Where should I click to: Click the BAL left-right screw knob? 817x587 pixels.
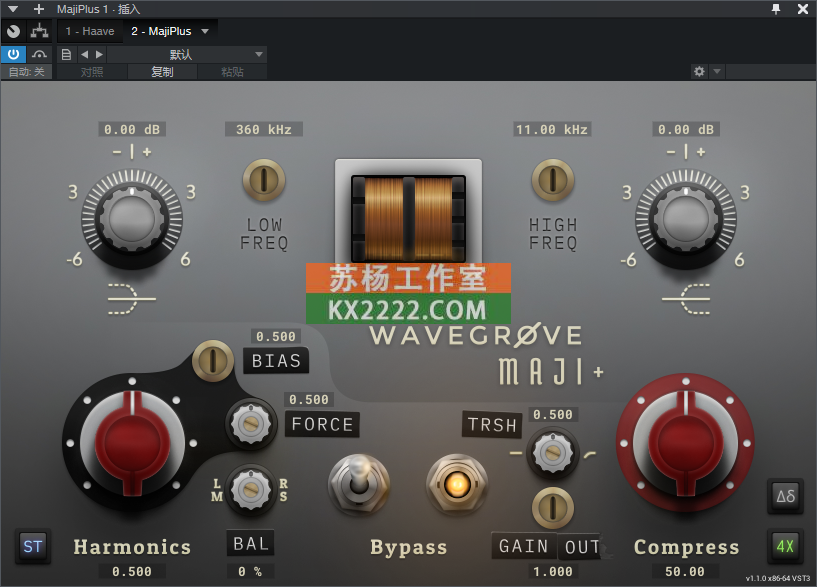(x=251, y=489)
